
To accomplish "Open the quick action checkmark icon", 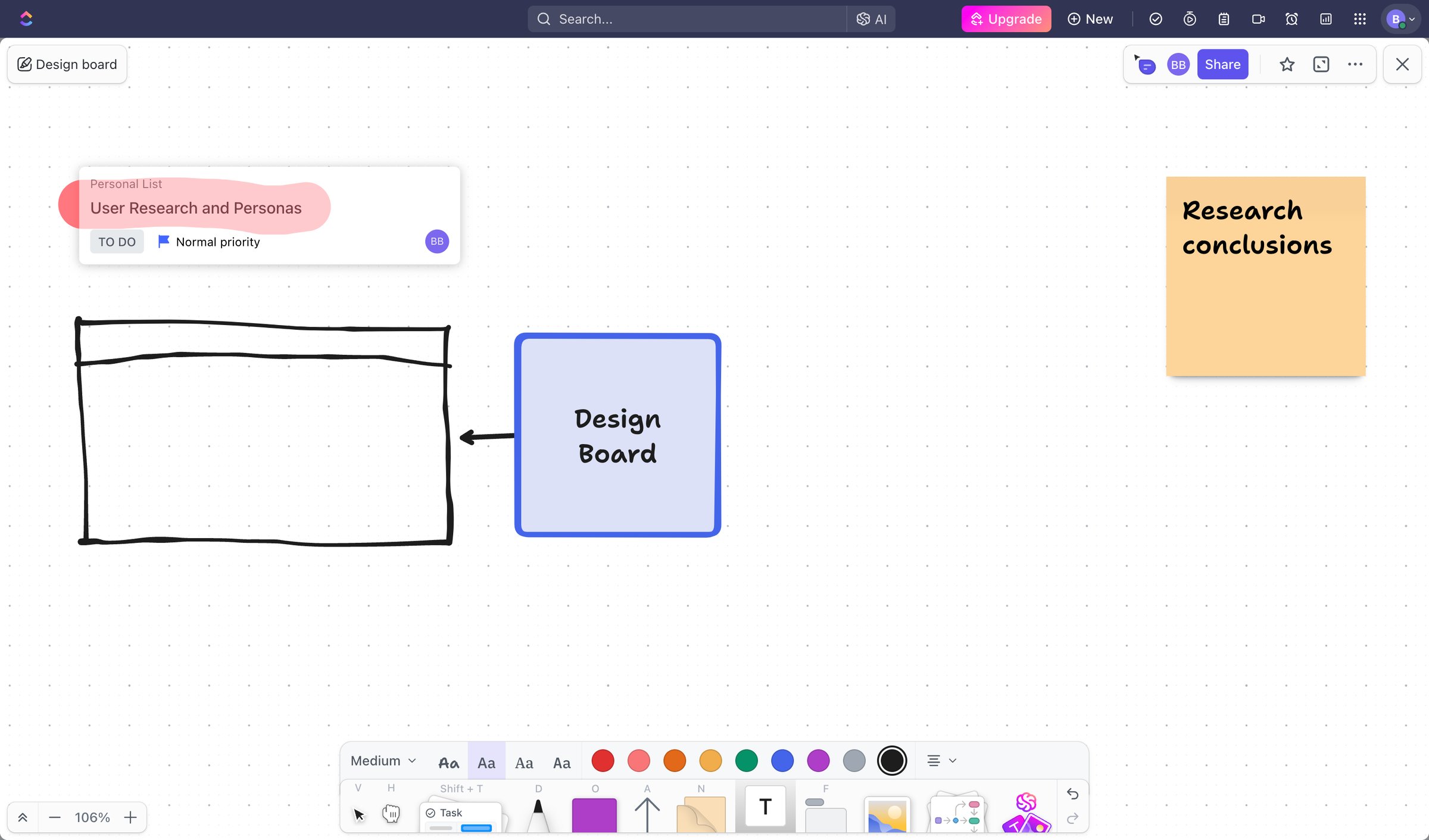I will coord(1155,19).
